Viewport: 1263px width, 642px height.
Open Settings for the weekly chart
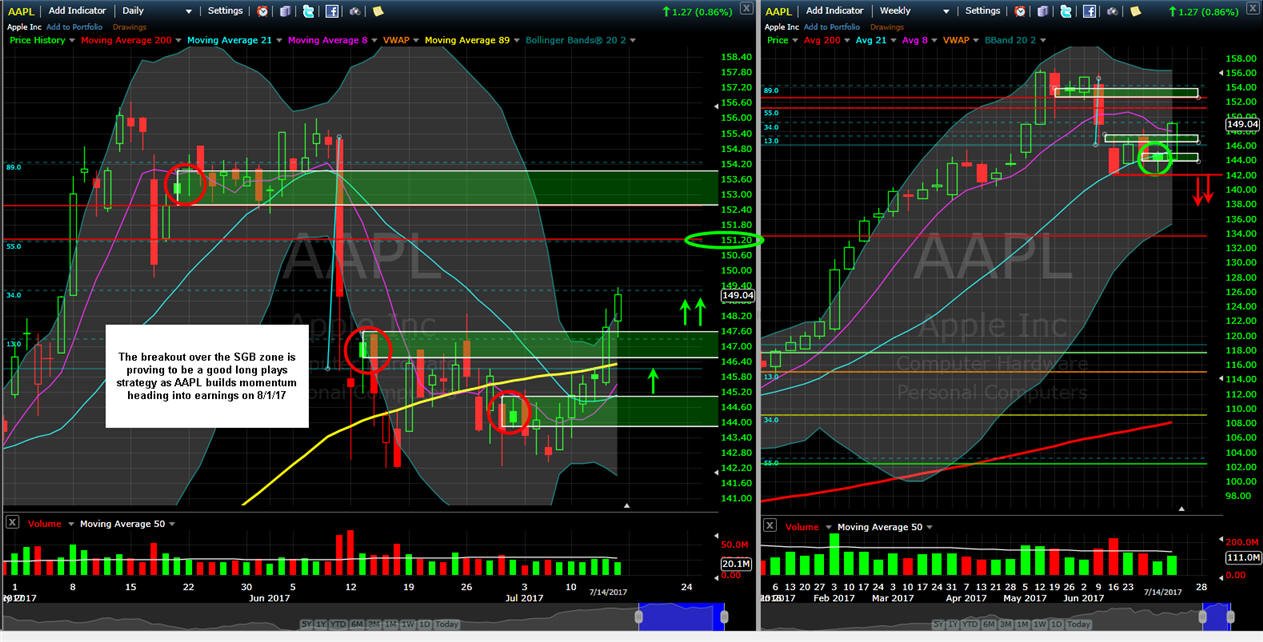pos(982,11)
